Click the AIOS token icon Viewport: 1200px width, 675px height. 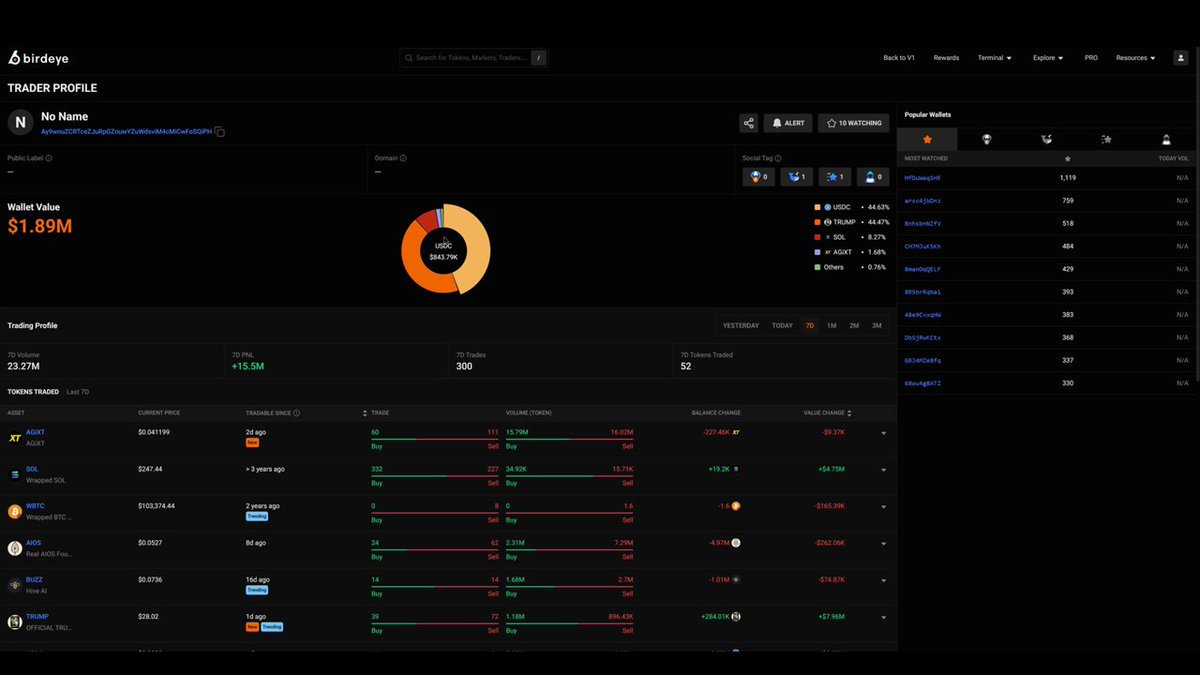coord(15,548)
